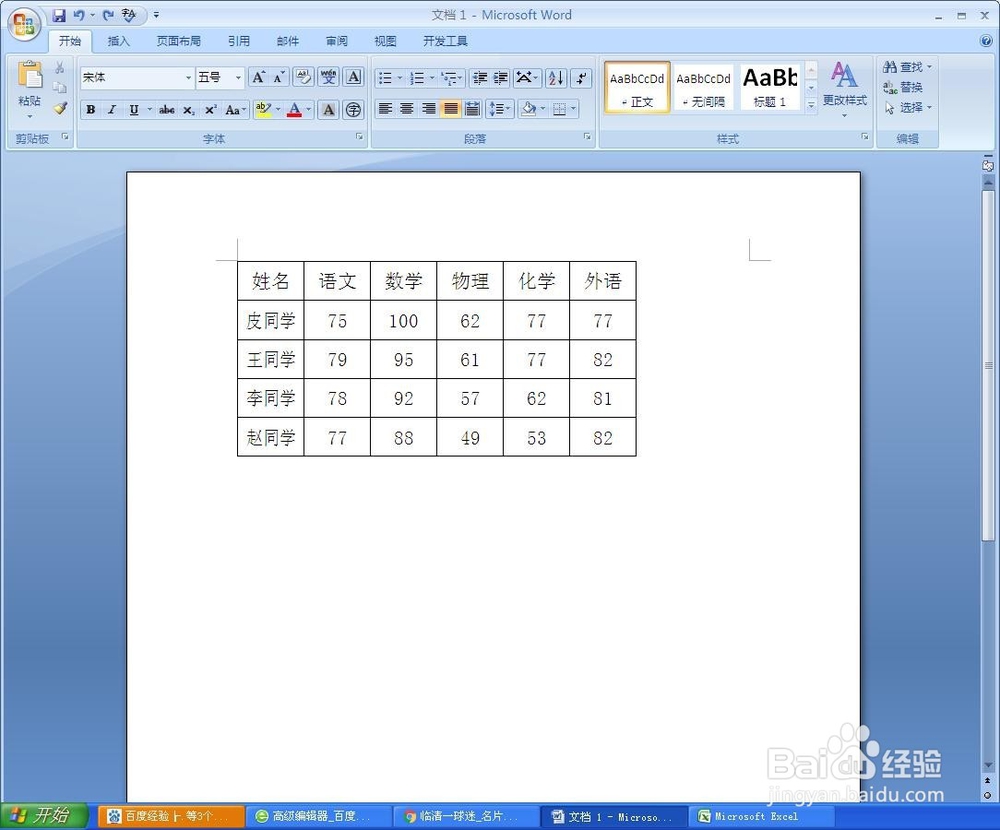Expand the Styles gallery more arrow
This screenshot has width=1000, height=830.
click(x=811, y=105)
